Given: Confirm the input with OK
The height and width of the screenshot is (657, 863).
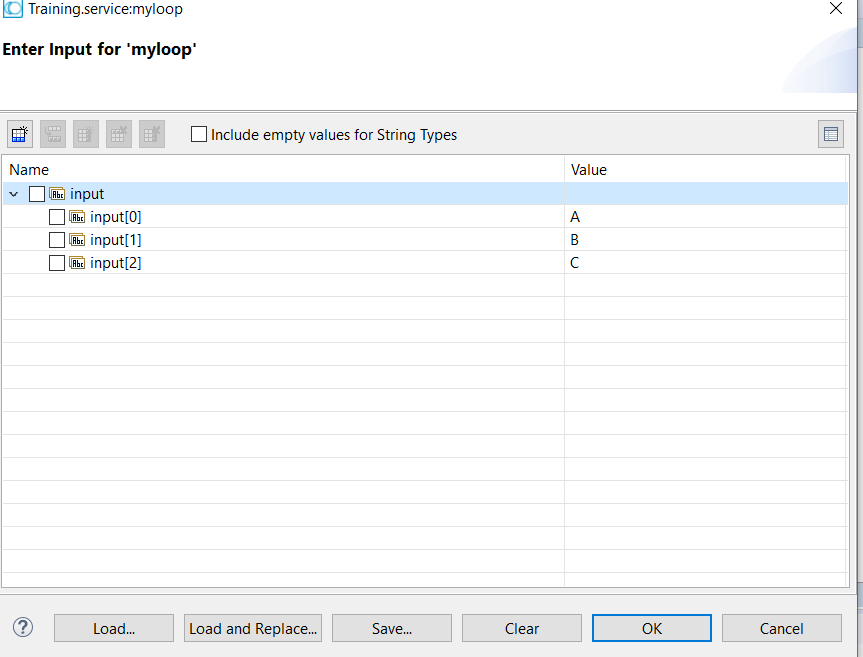Looking at the screenshot, I should [652, 628].
